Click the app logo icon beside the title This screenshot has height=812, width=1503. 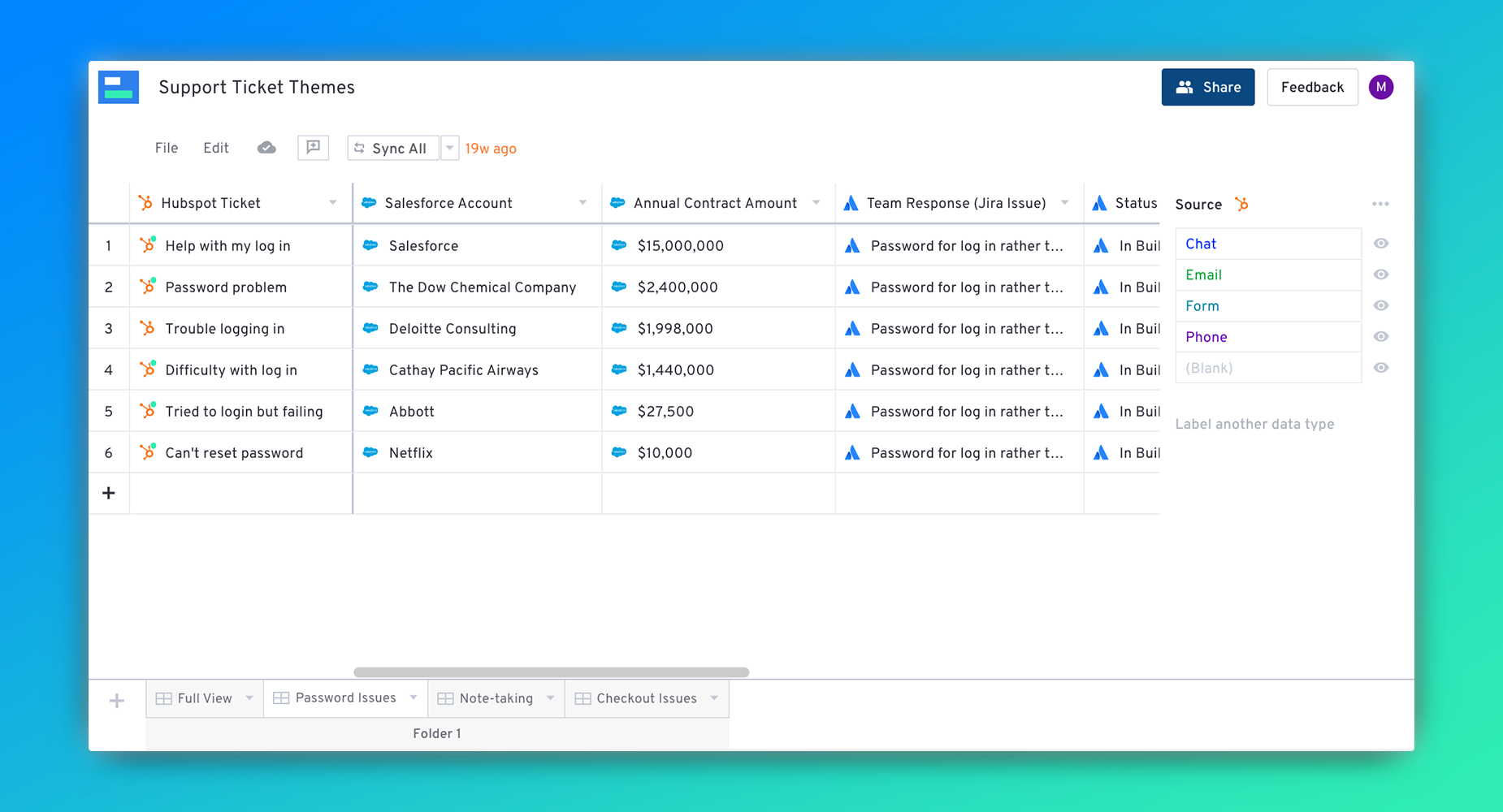(119, 87)
